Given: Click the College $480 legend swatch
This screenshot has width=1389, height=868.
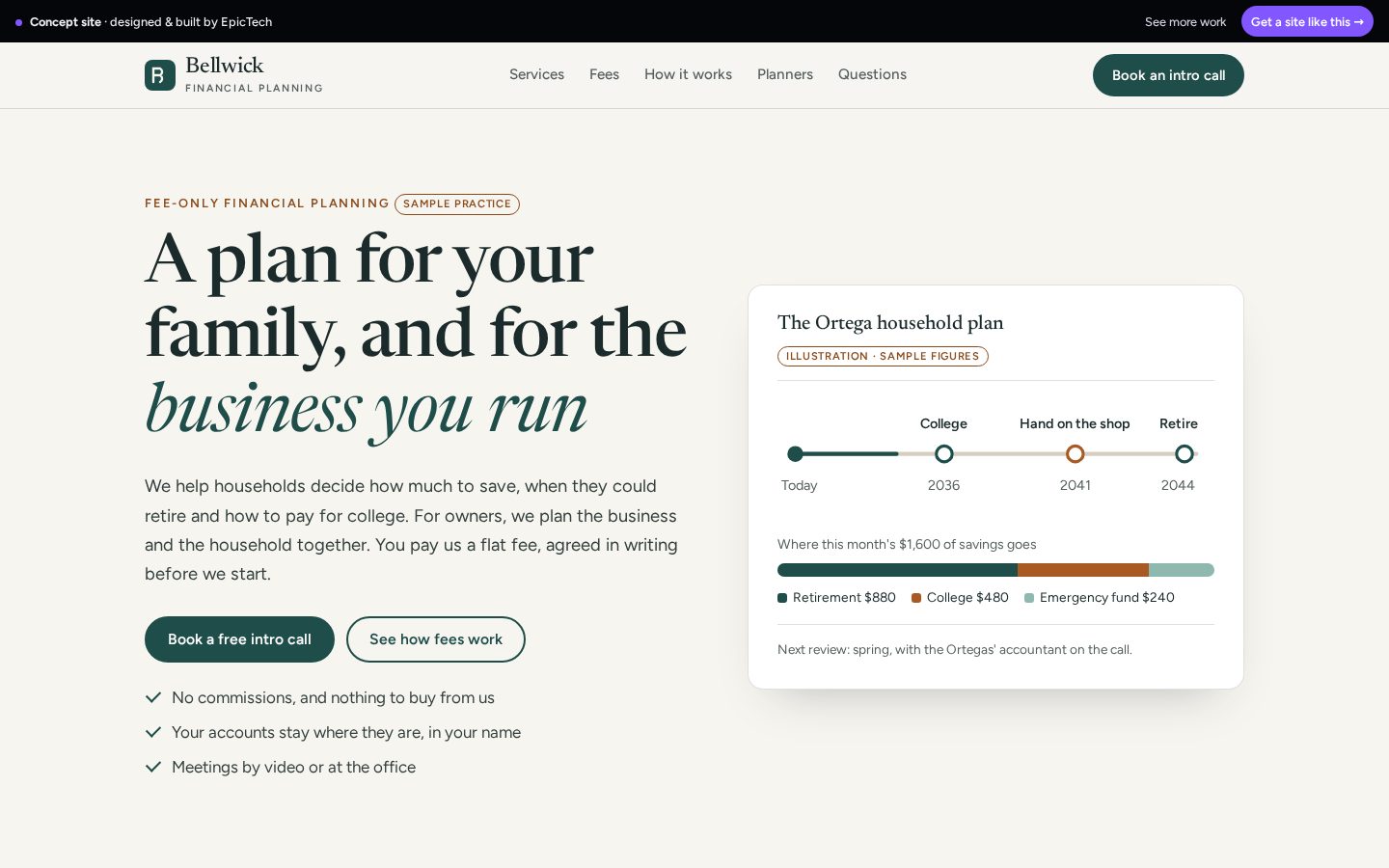Looking at the screenshot, I should (916, 598).
